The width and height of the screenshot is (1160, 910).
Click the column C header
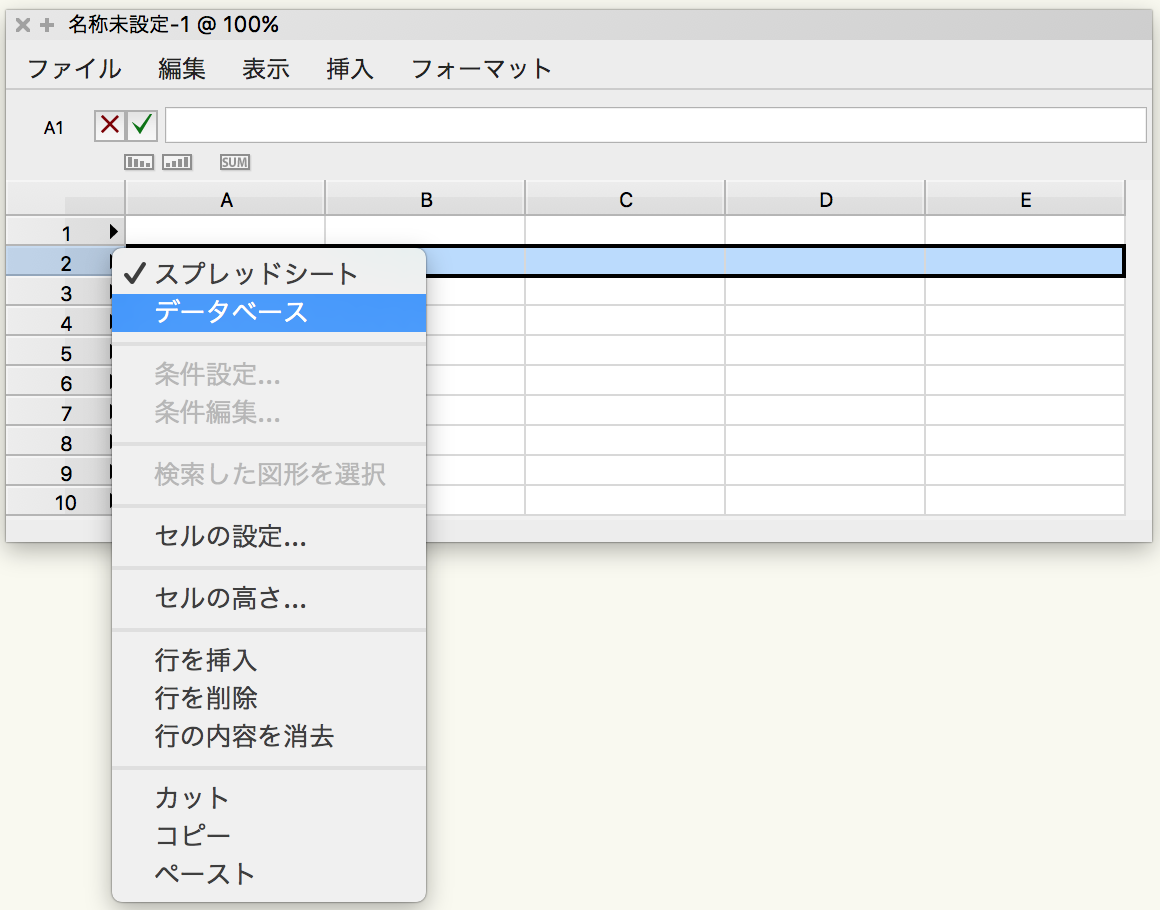click(625, 200)
